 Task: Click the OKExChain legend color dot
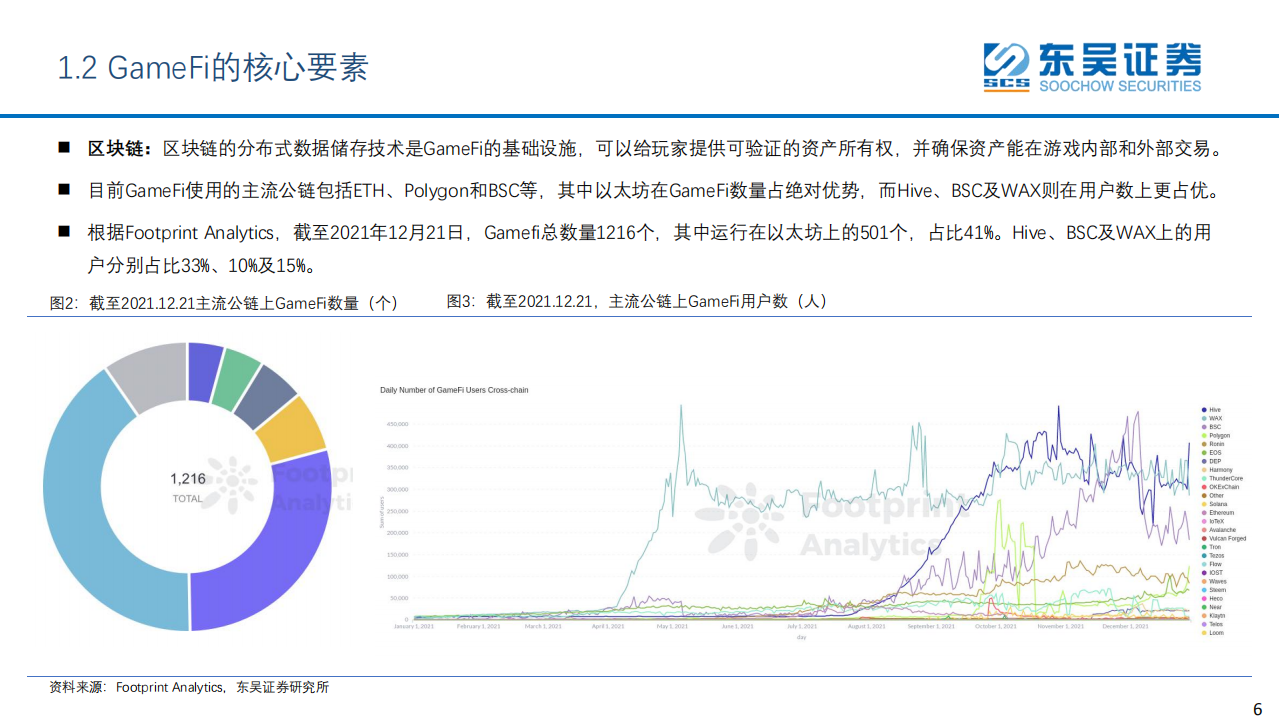(1203, 487)
